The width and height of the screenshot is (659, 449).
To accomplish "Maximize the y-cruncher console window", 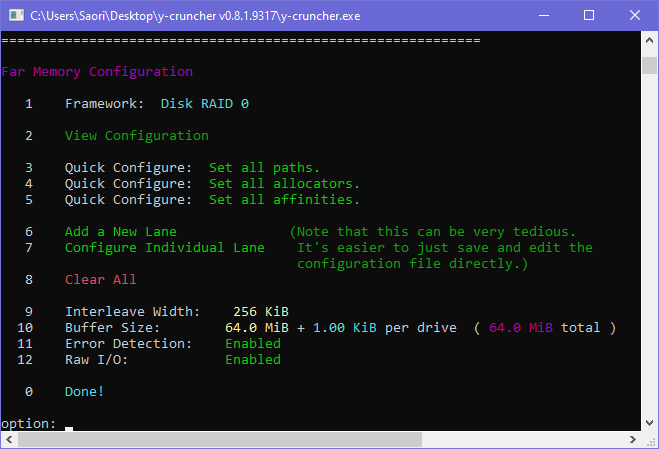I will point(588,15).
